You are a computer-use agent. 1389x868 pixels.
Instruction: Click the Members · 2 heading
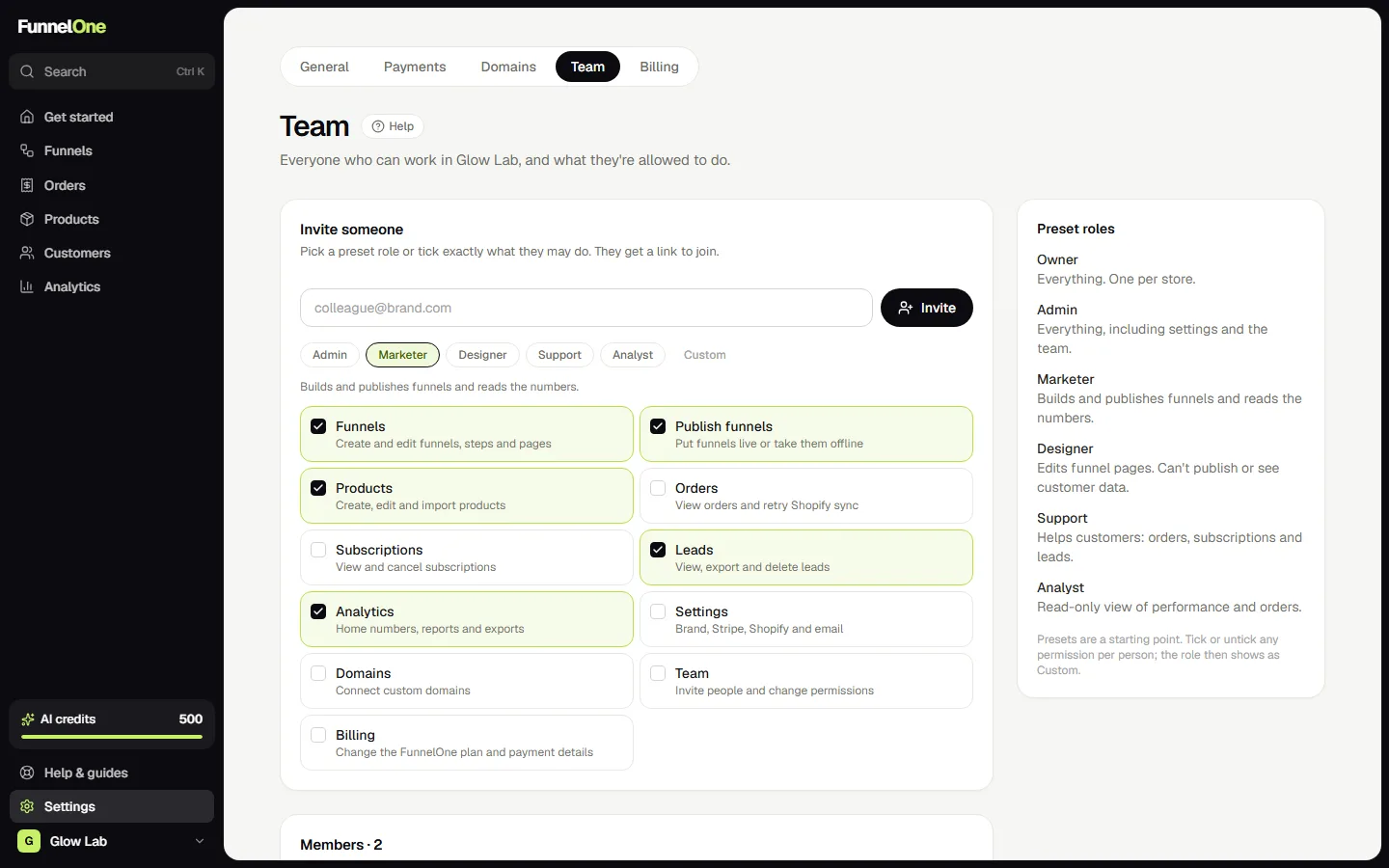(341, 845)
